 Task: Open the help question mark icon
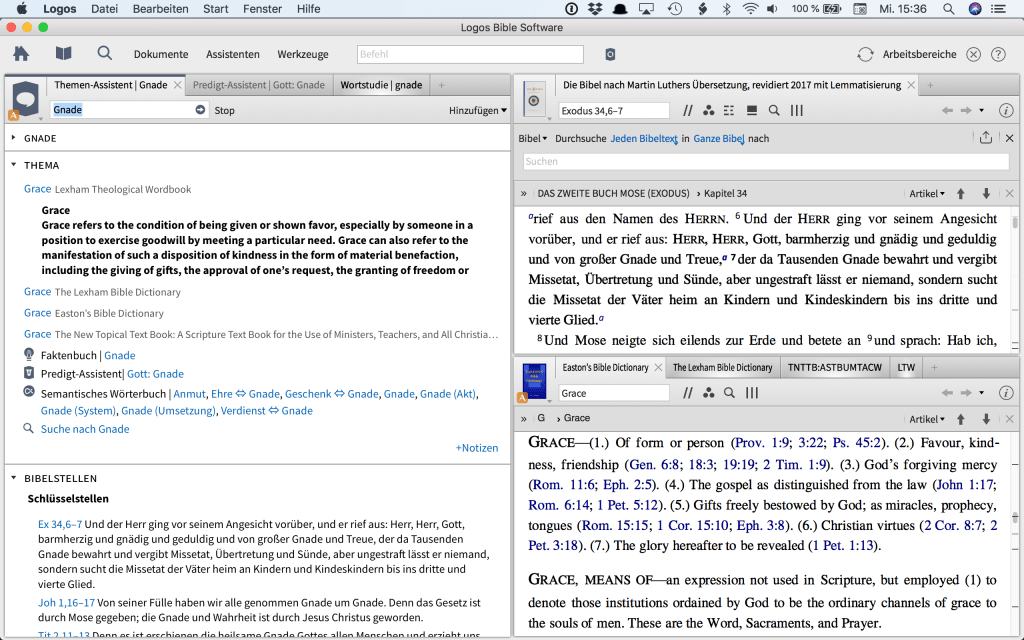(x=997, y=54)
